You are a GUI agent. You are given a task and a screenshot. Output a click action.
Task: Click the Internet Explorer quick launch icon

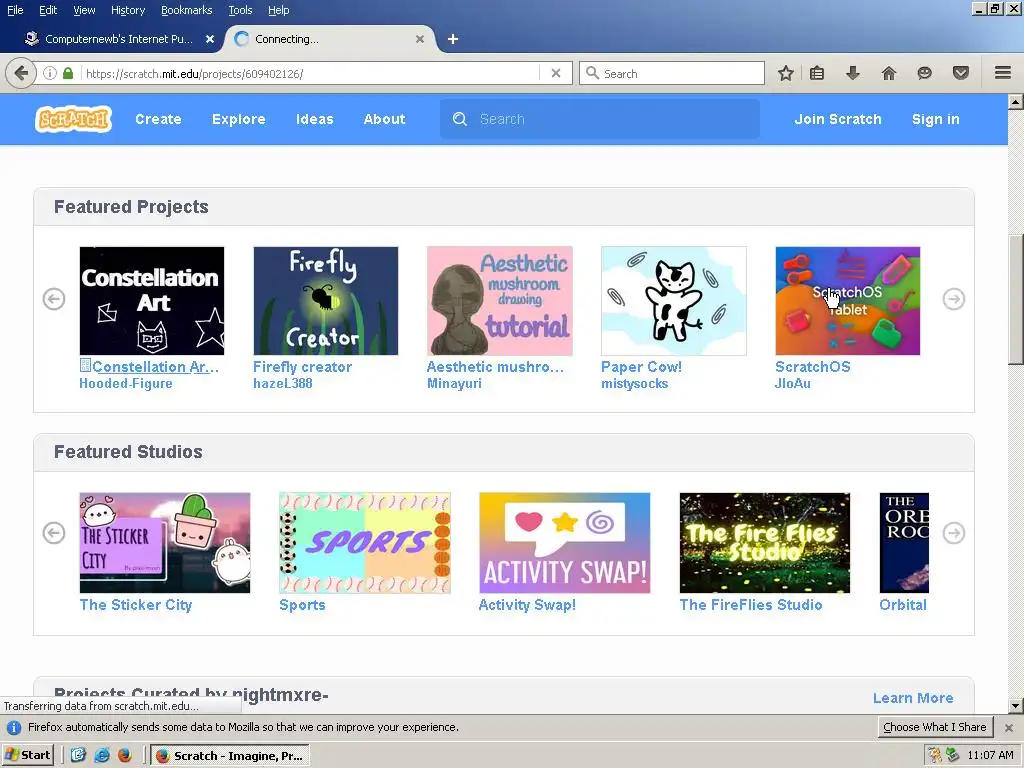pos(102,756)
